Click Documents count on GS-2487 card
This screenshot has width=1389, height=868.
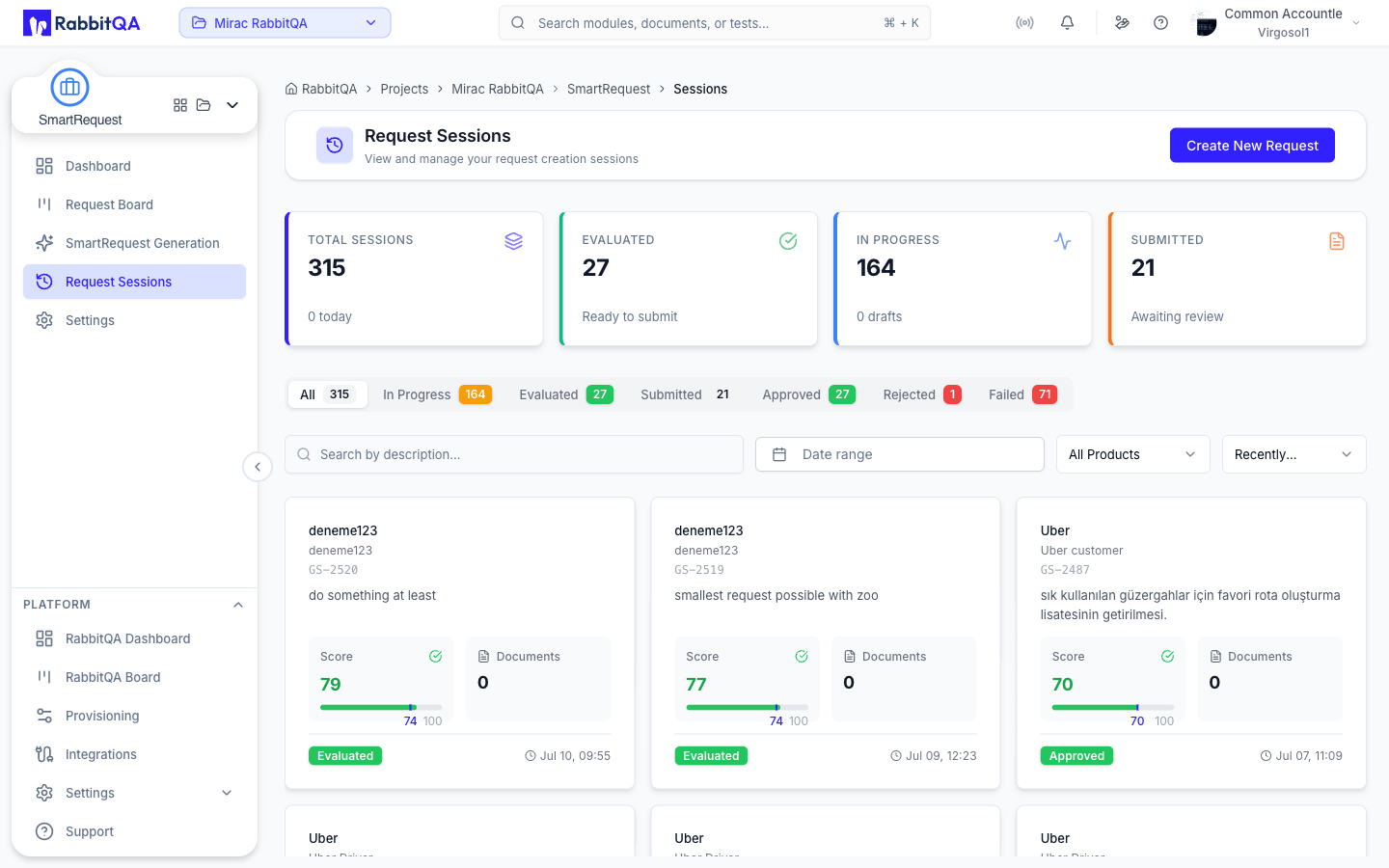pos(1214,683)
